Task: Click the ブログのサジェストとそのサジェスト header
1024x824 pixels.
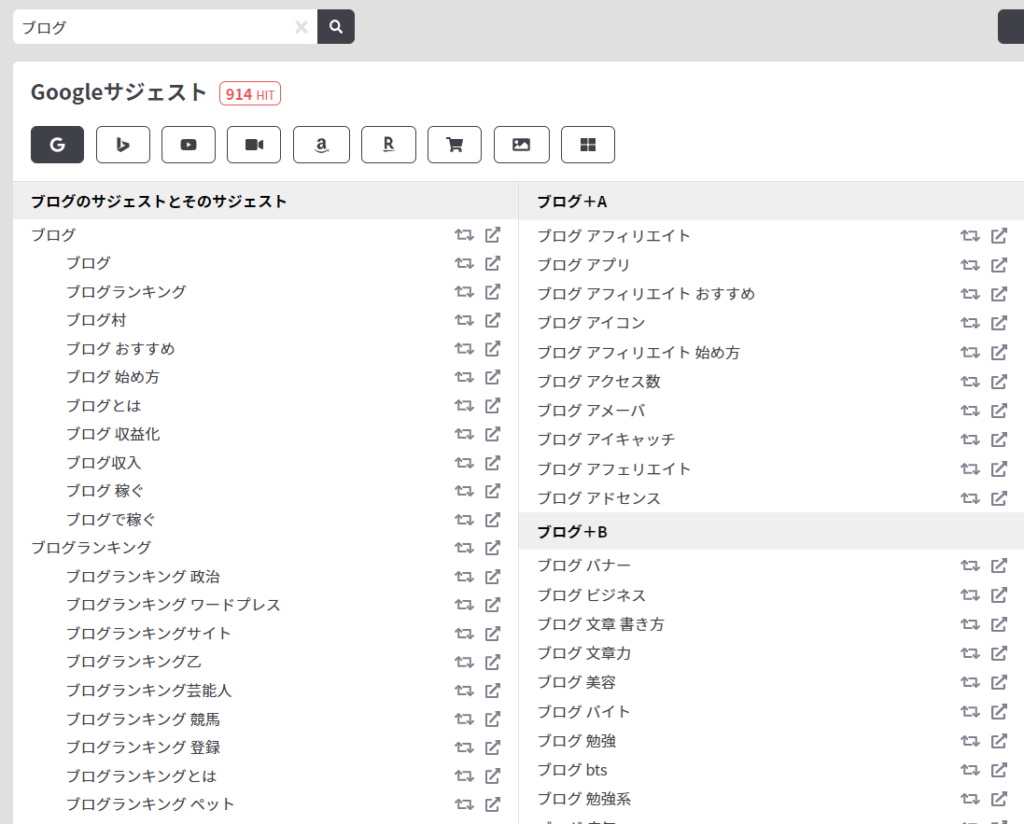Action: pos(159,201)
